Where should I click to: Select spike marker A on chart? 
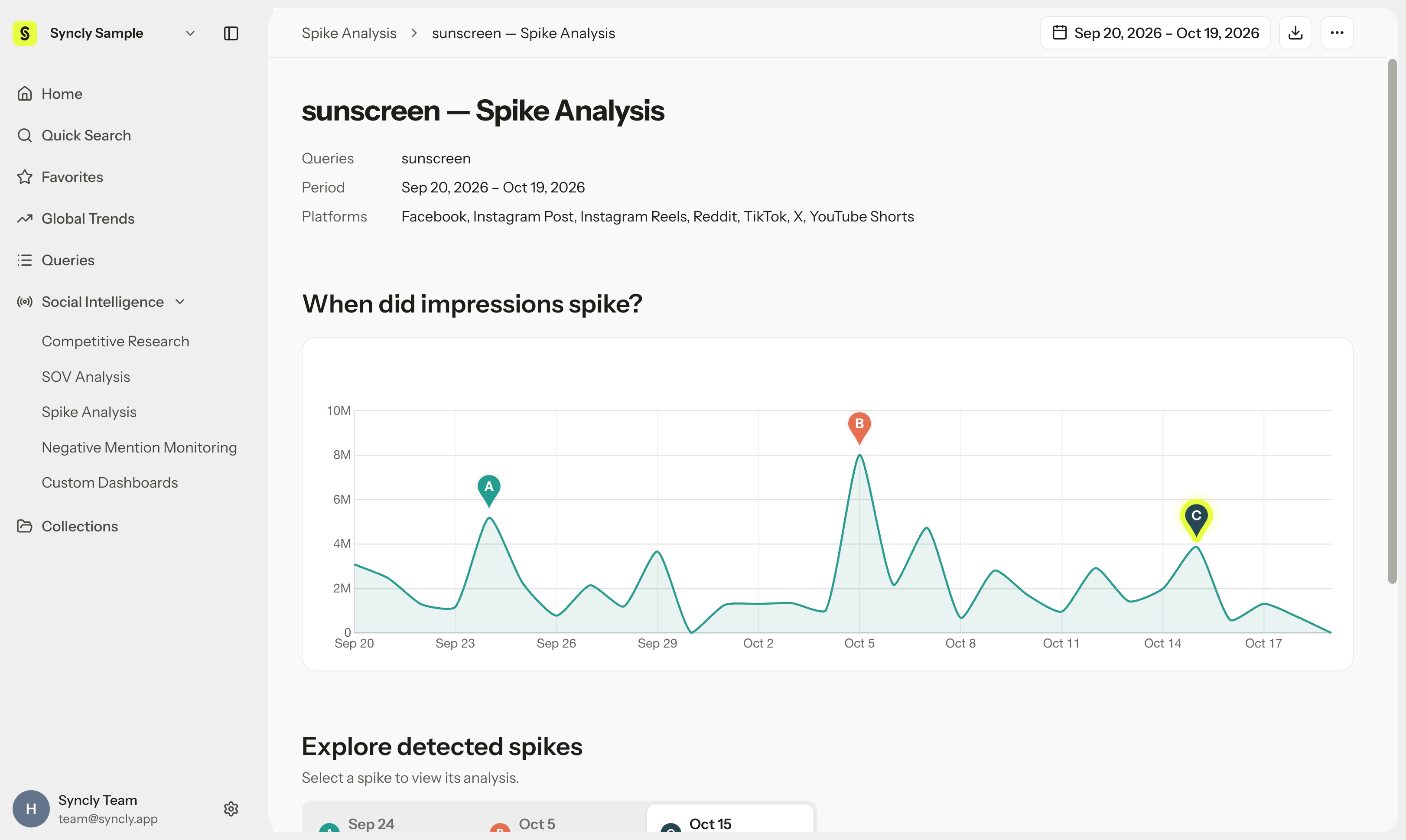pyautogui.click(x=489, y=490)
